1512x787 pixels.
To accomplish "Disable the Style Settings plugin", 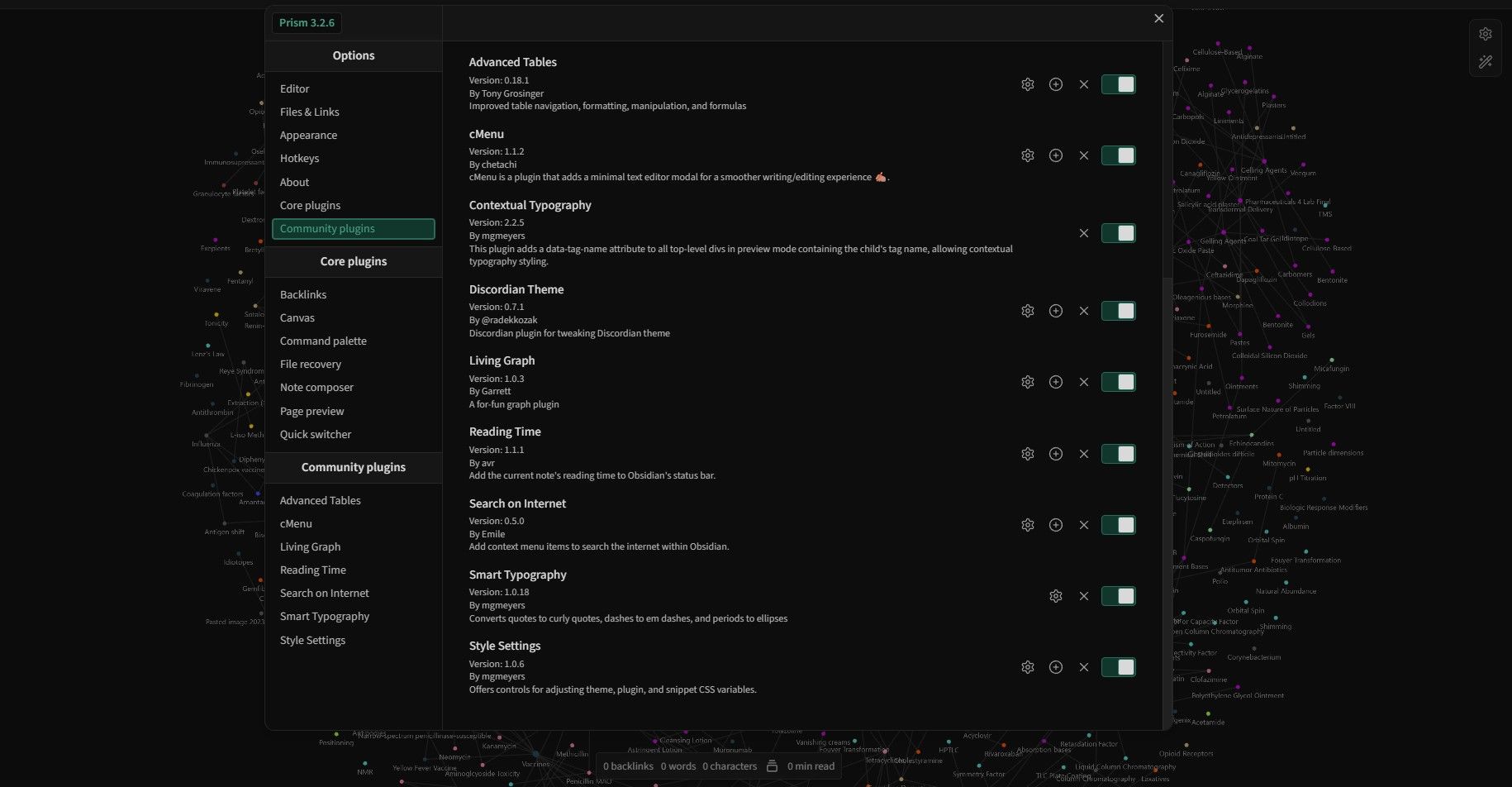I will 1119,666.
